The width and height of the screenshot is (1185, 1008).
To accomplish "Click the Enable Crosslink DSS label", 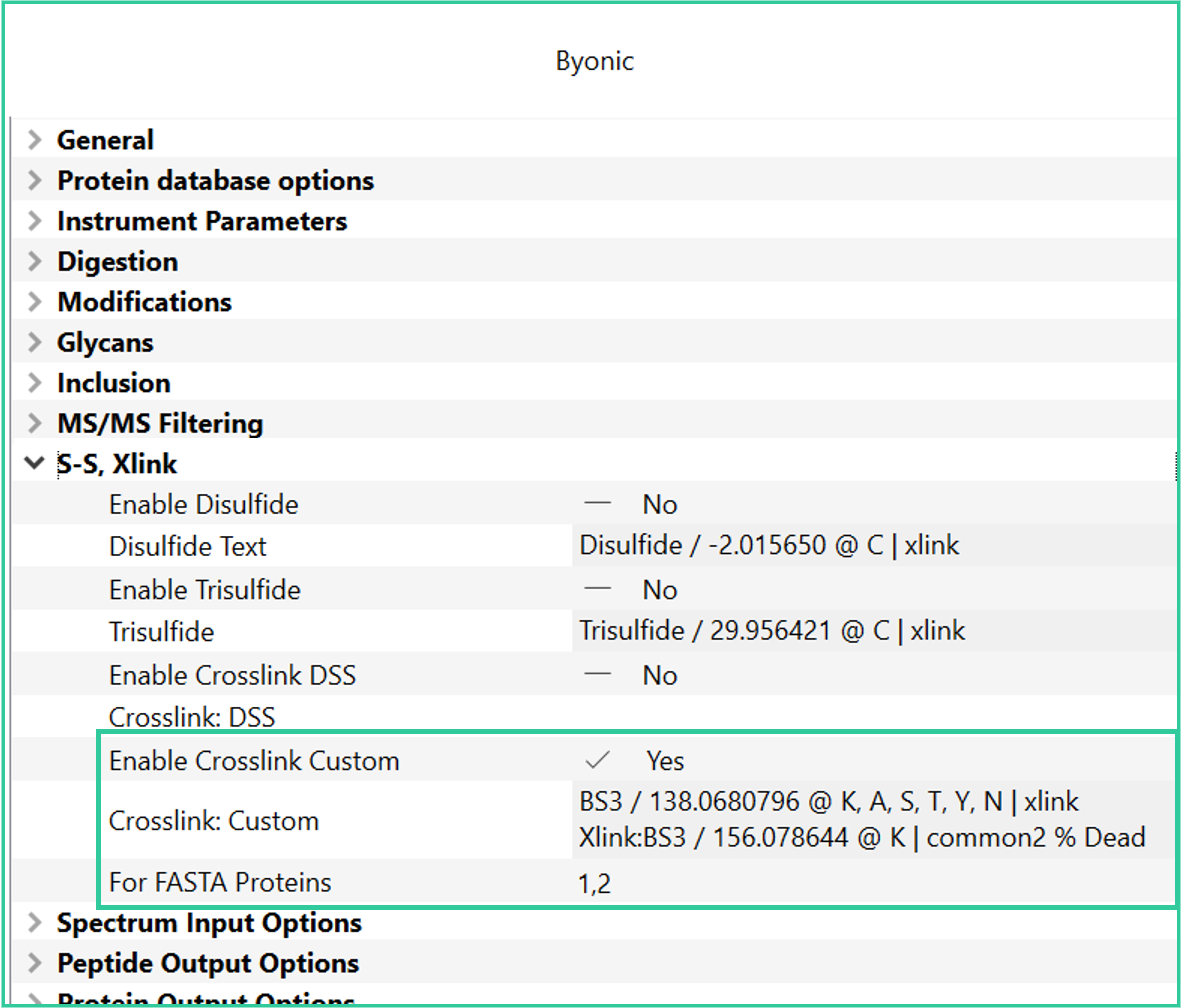I will (x=232, y=675).
